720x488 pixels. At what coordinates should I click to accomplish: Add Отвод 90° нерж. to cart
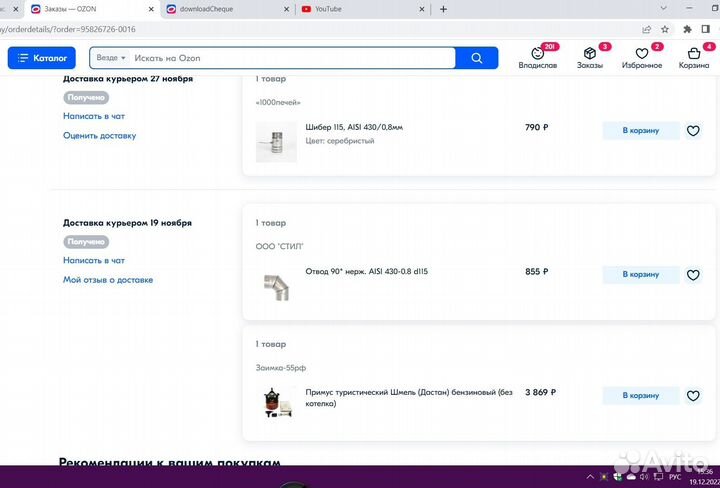(641, 275)
